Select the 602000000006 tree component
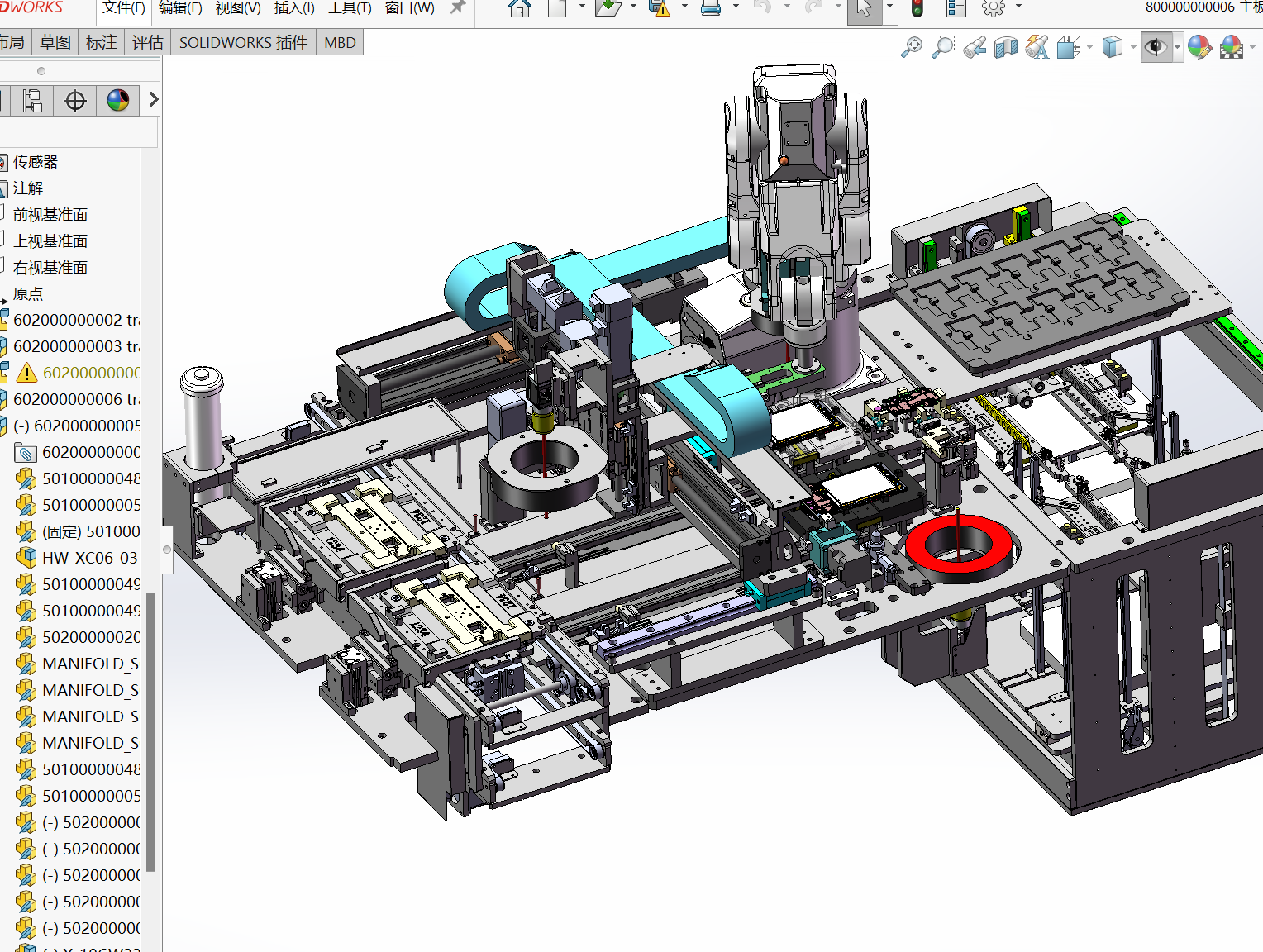 (76, 399)
